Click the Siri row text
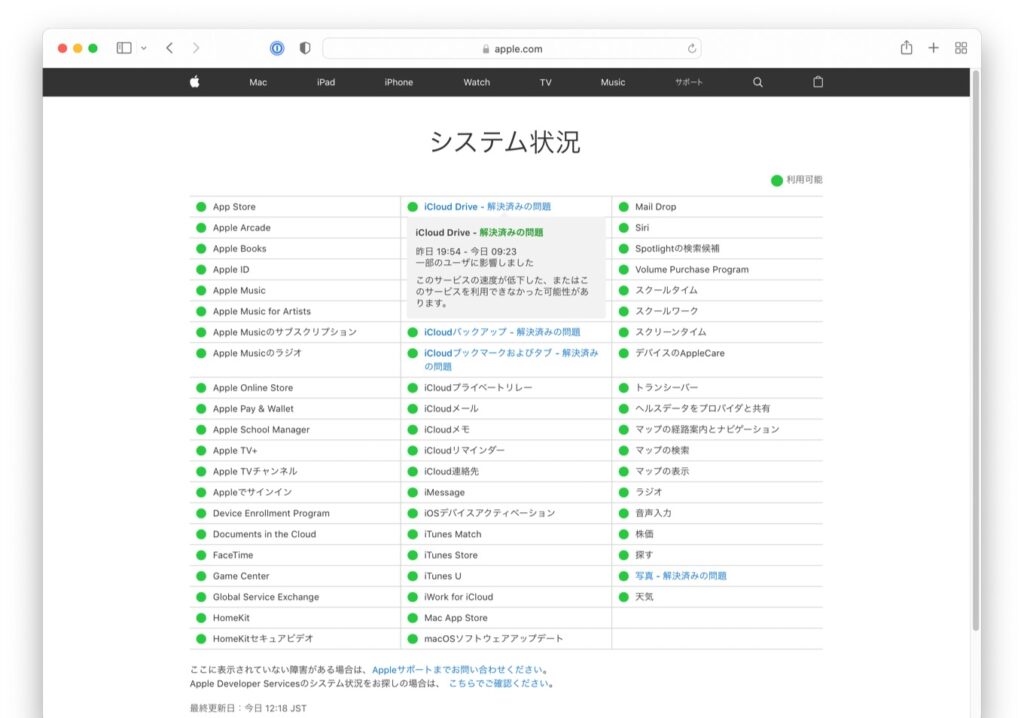The image size is (1024, 718). point(642,227)
